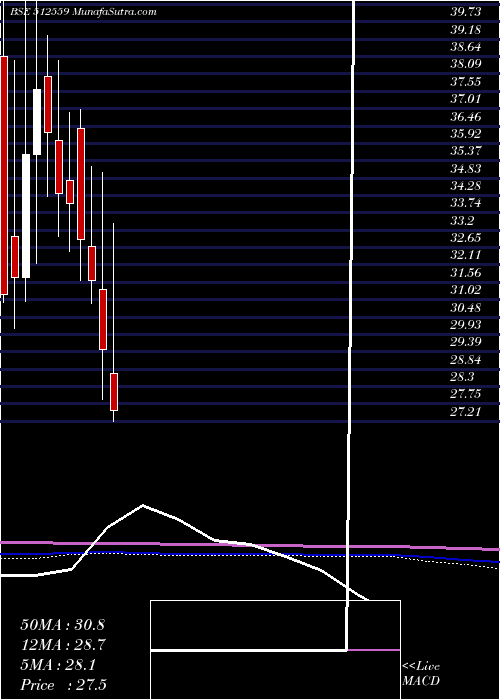Click the 29.39 price axis label
Screen dimensions: 500x700
(x=466, y=342)
